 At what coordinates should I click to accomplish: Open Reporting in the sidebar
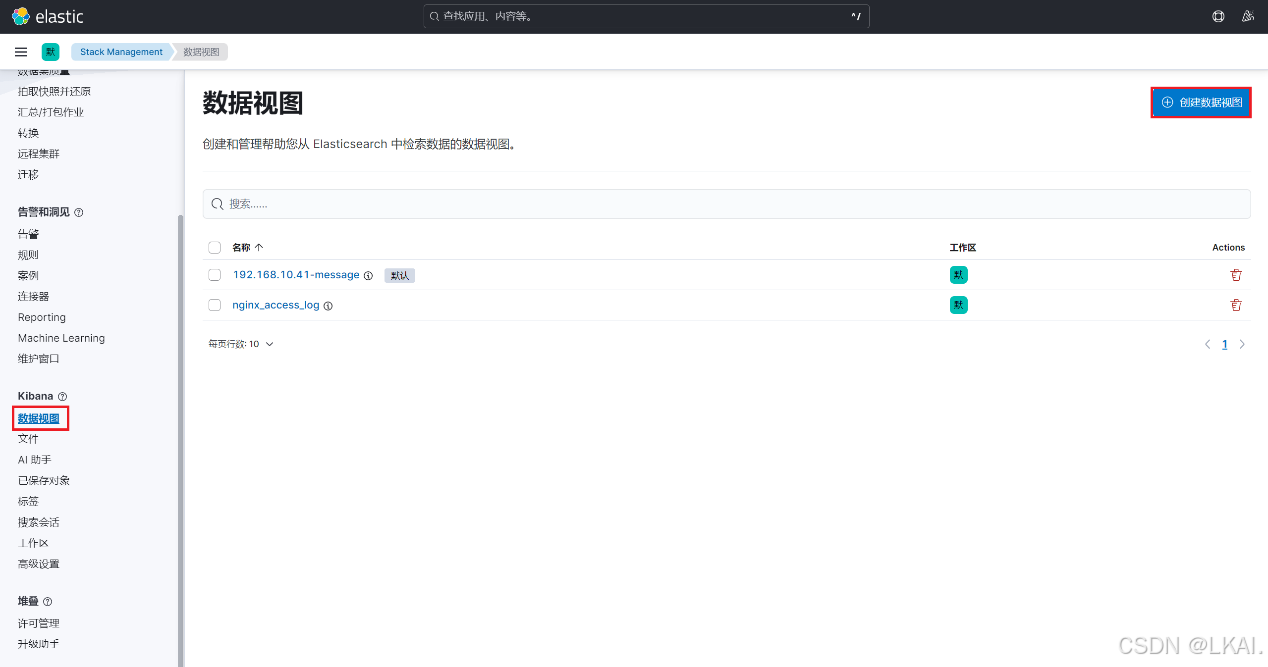pyautogui.click(x=42, y=317)
